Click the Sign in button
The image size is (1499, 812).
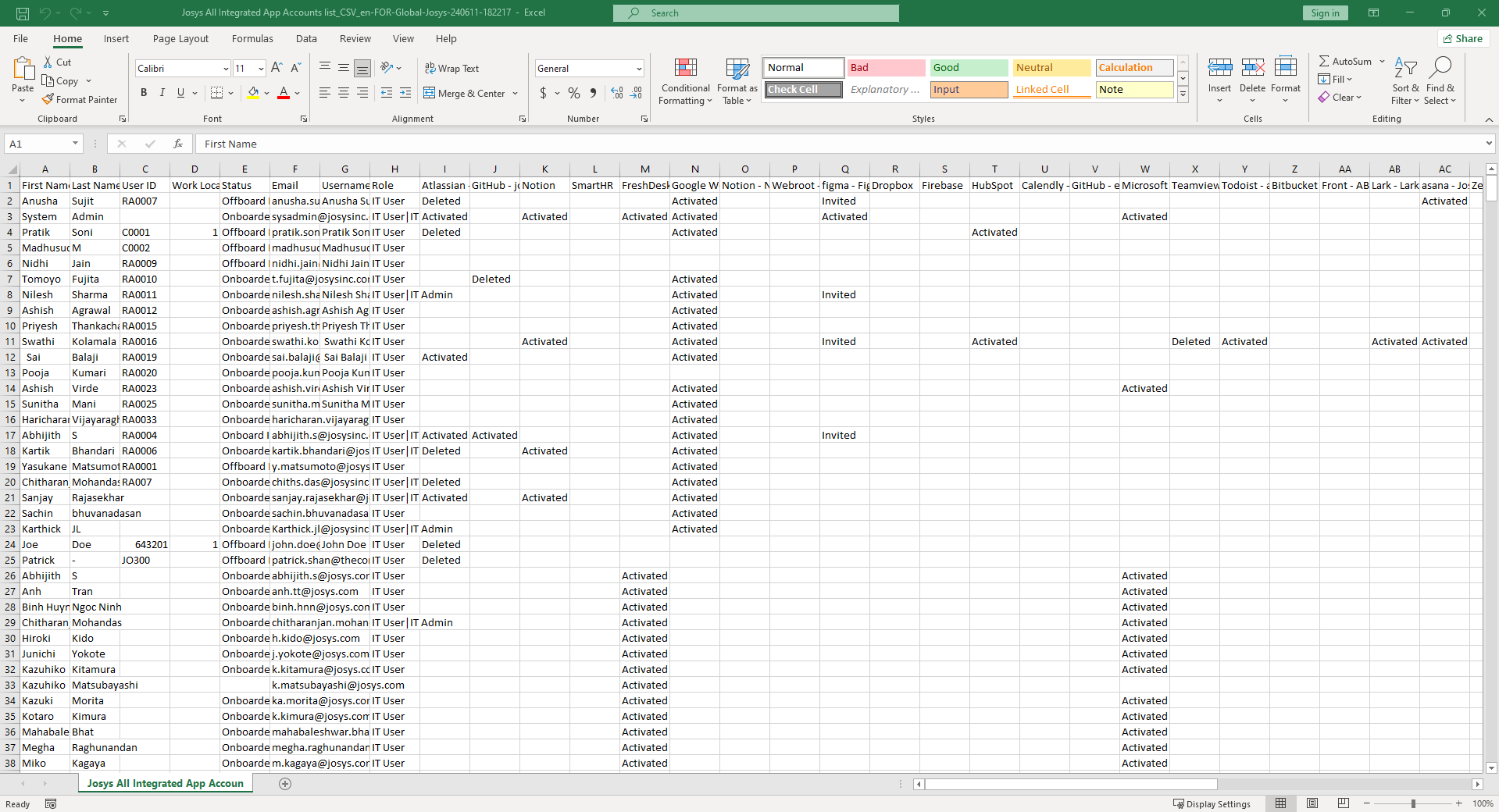coord(1325,12)
